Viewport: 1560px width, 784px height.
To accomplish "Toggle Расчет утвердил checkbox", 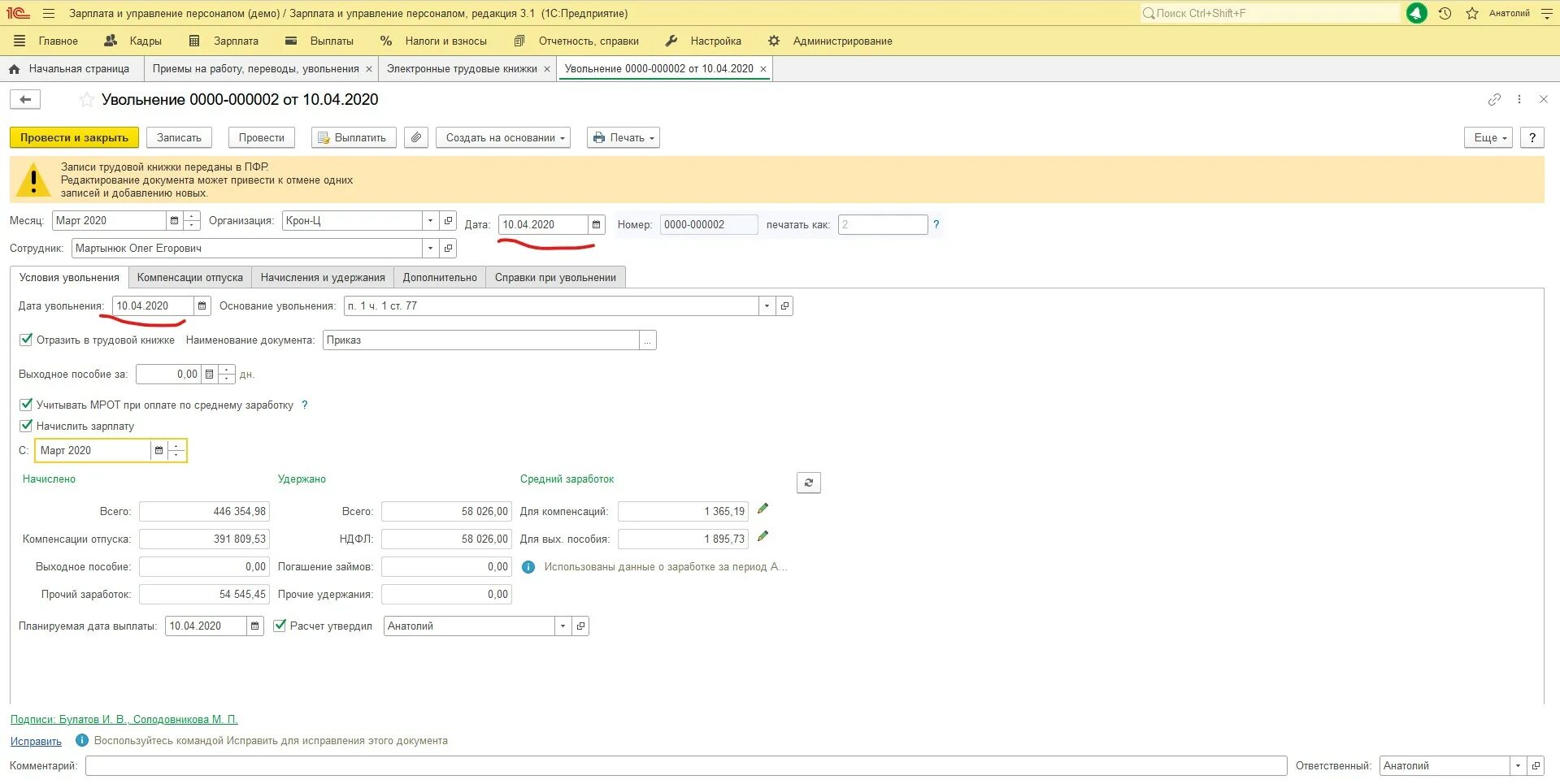I will click(280, 625).
